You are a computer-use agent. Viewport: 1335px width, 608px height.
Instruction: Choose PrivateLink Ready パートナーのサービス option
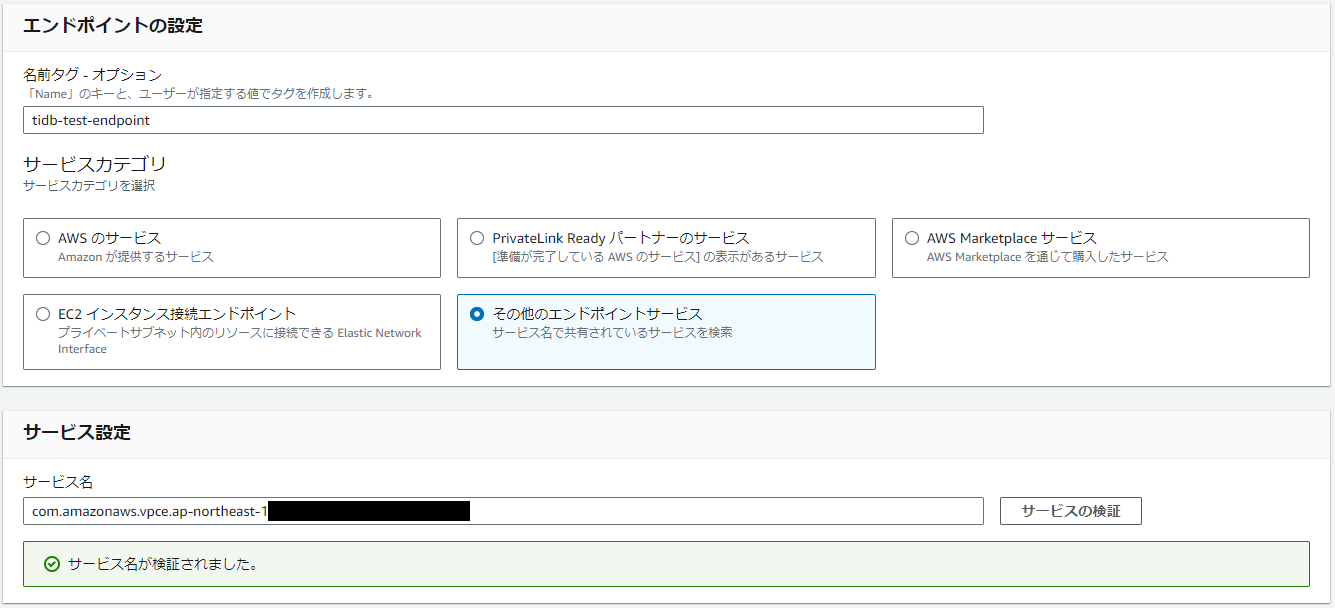[477, 238]
